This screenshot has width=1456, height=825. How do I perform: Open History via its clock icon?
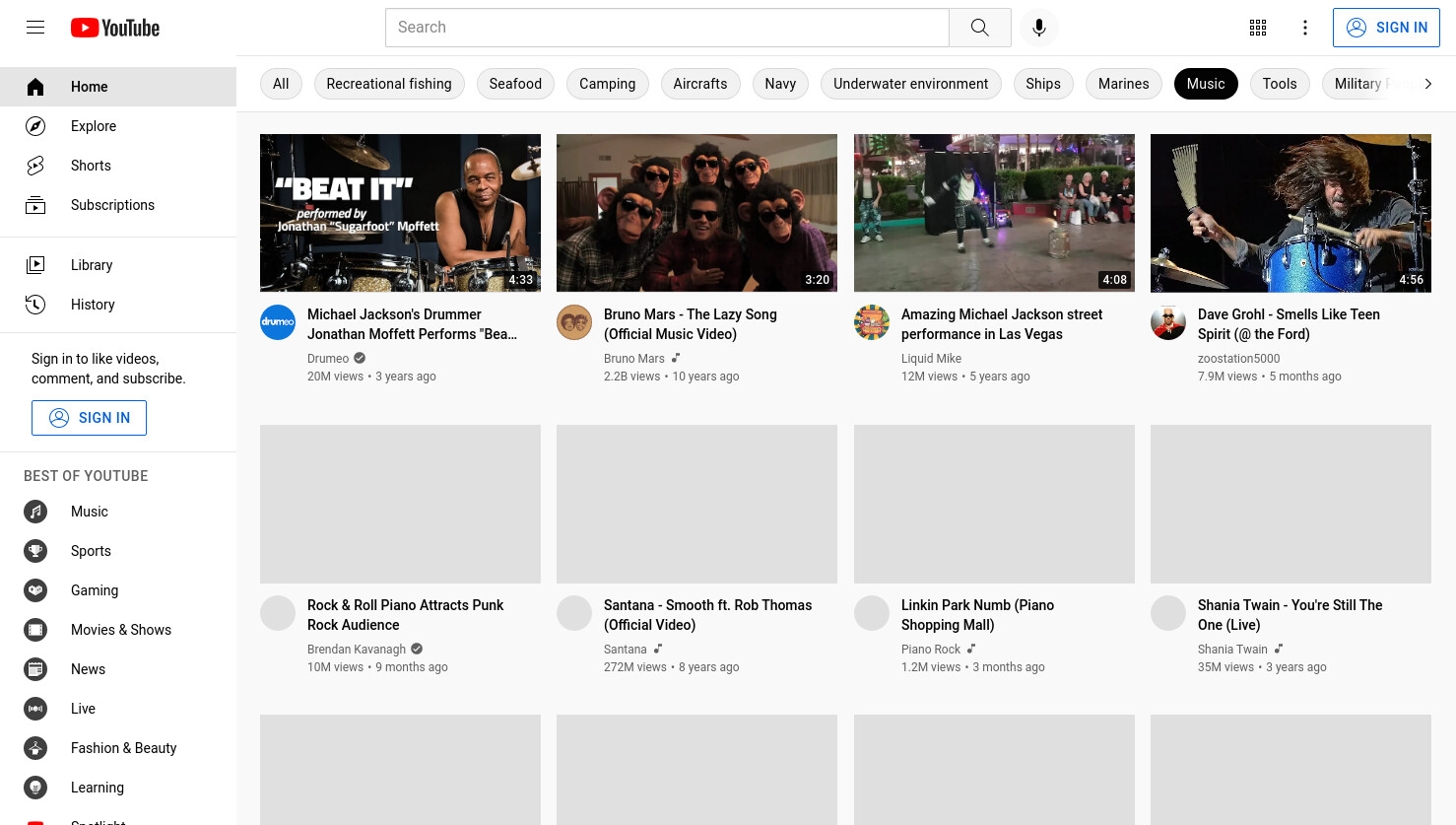(x=35, y=305)
